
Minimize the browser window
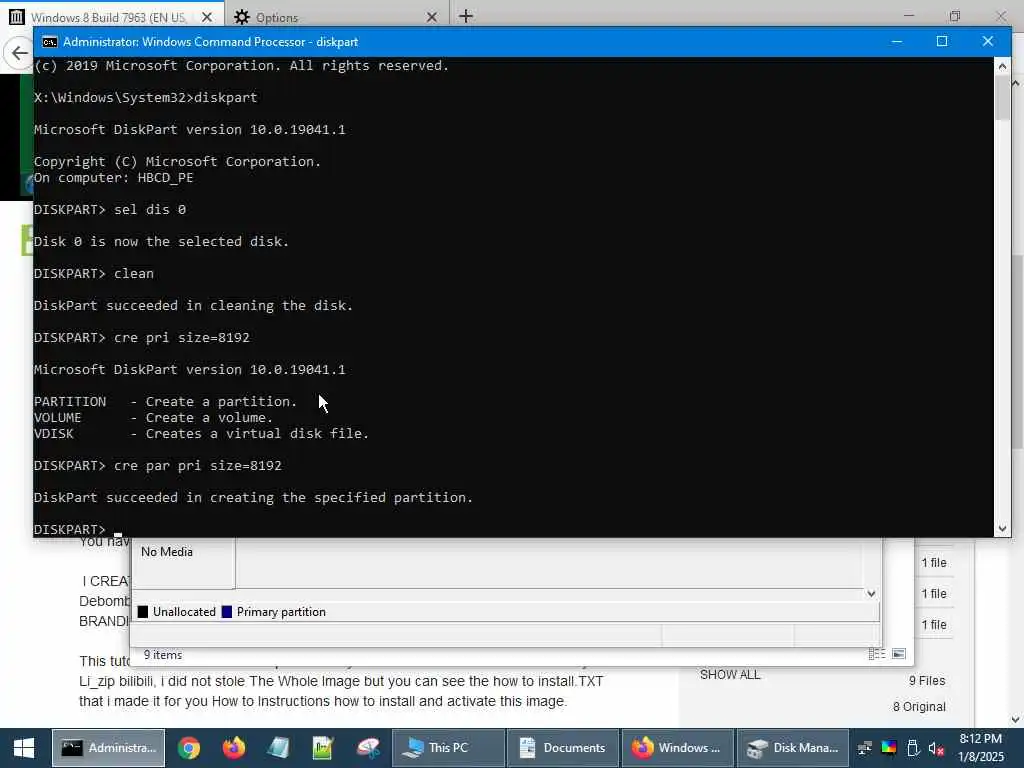909,15
